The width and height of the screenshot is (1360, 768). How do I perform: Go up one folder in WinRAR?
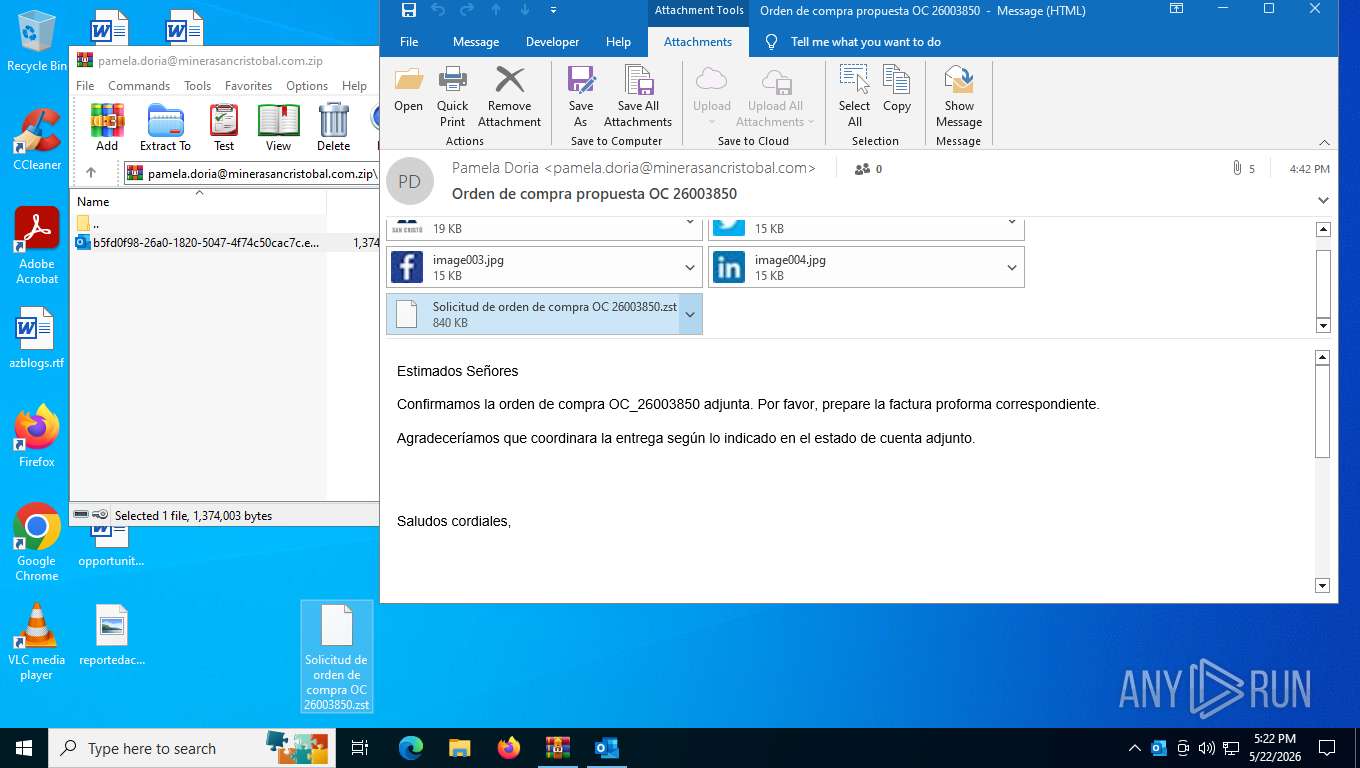click(91, 173)
